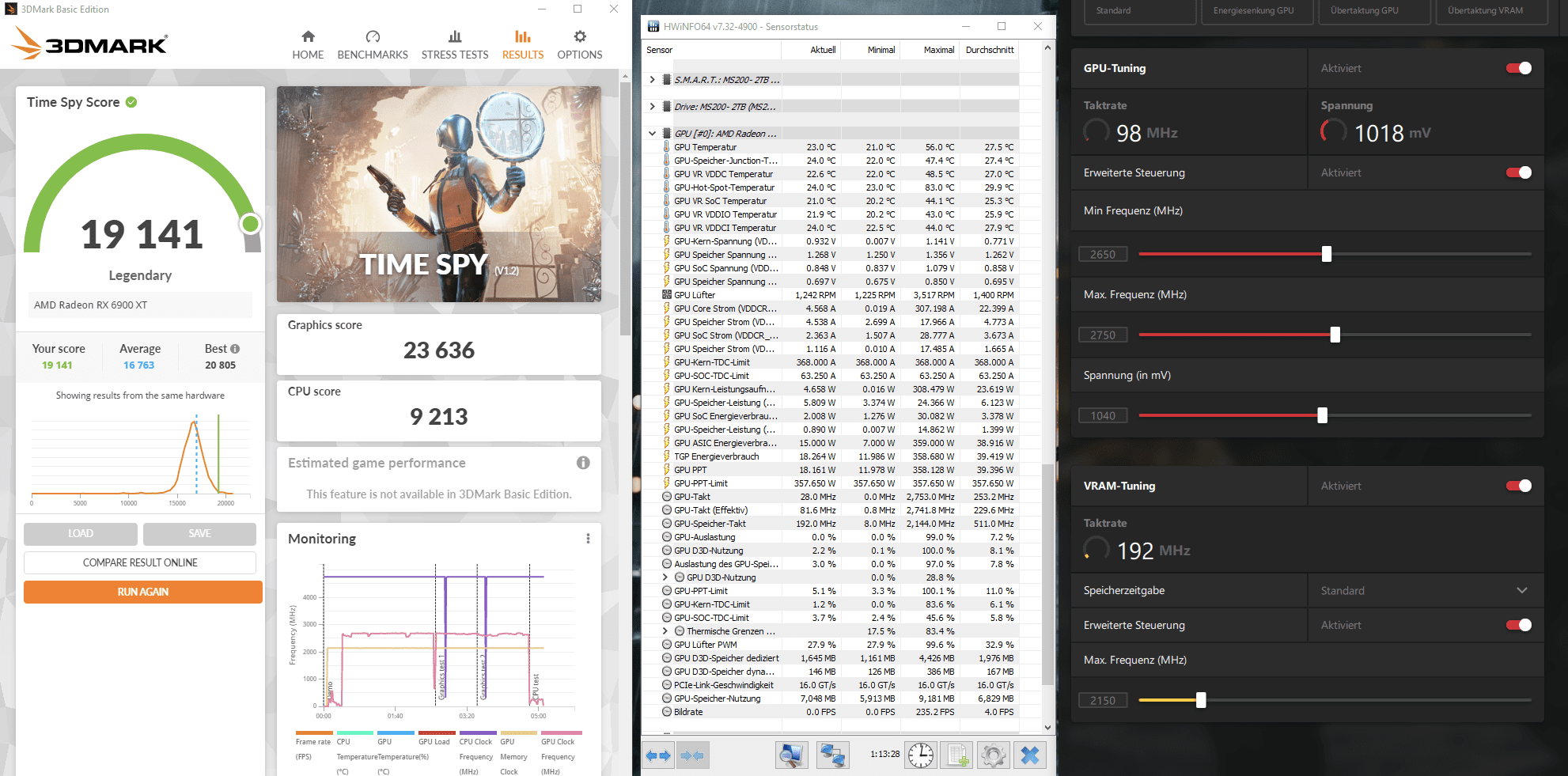Click the VRAM Taktrate gauge showing 192 MHz
1568x776 pixels.
[x=1096, y=549]
